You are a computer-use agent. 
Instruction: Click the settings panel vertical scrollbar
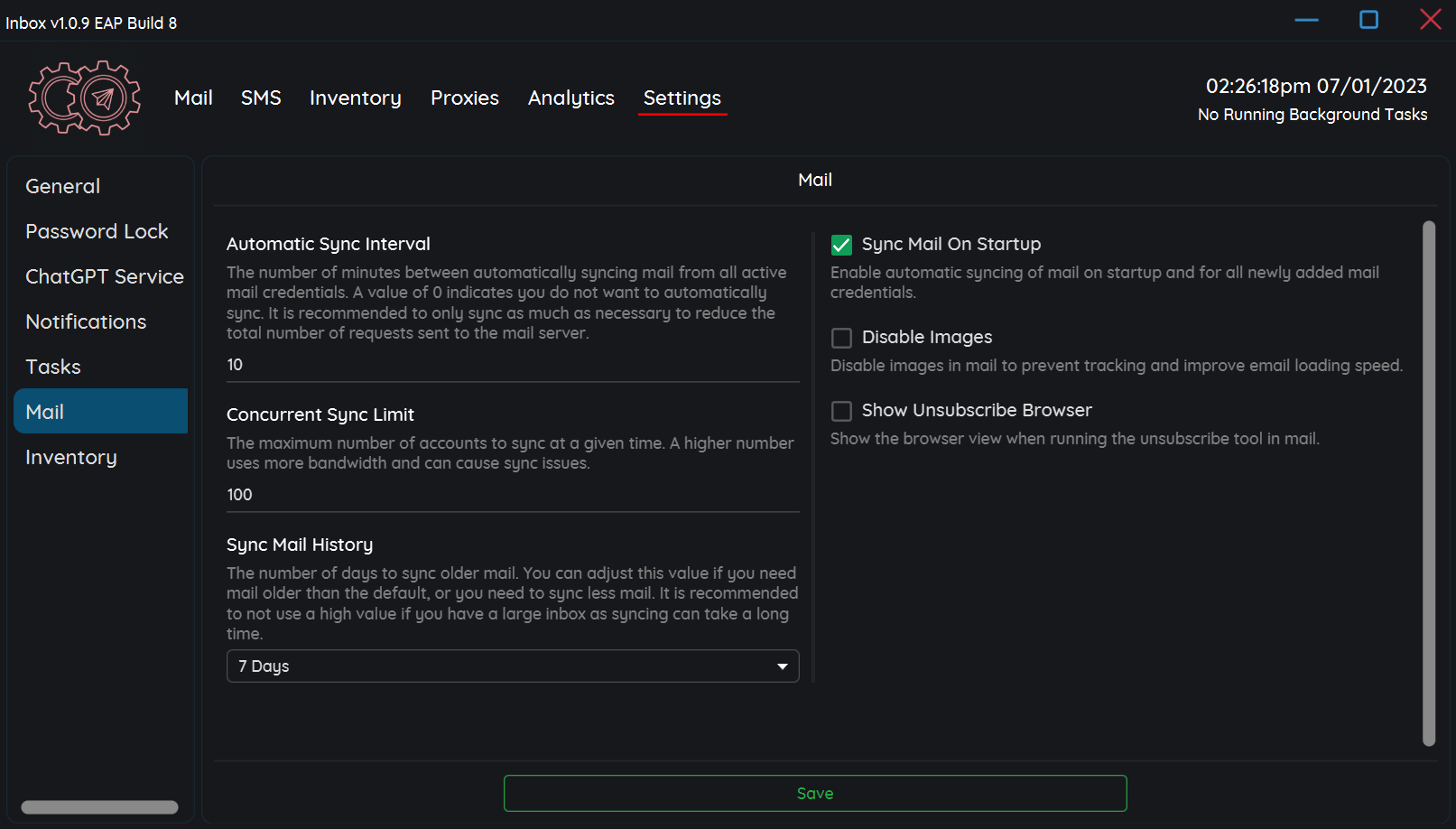[x=1428, y=483]
